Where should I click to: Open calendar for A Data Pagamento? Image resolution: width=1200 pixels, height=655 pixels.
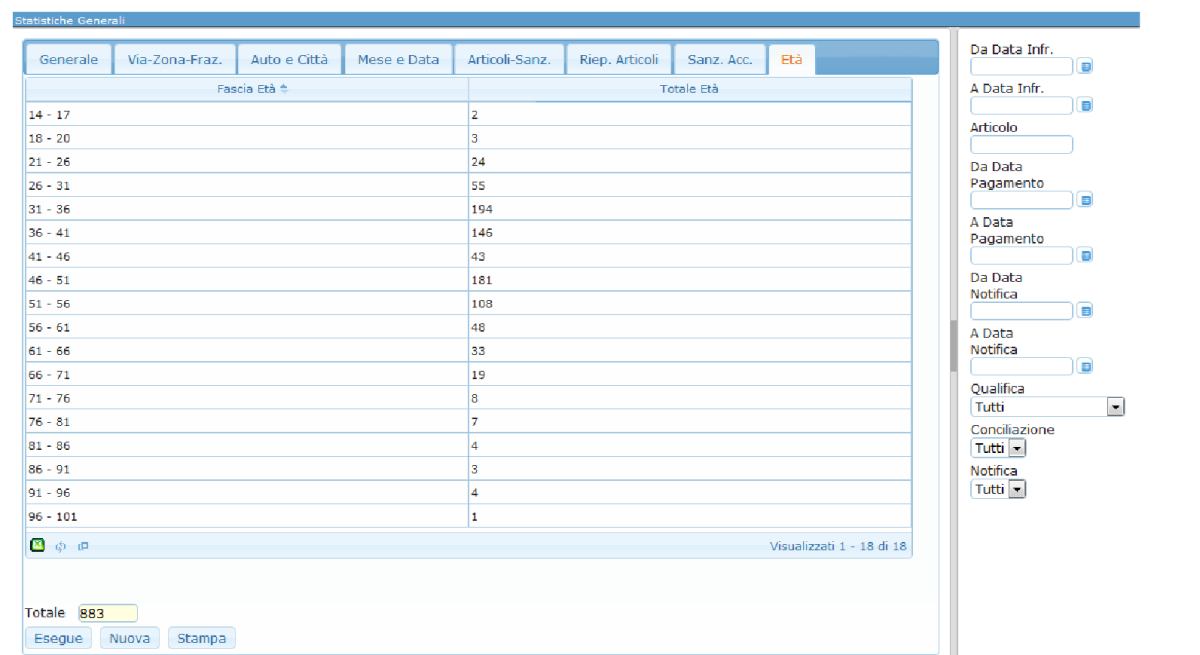click(1085, 255)
